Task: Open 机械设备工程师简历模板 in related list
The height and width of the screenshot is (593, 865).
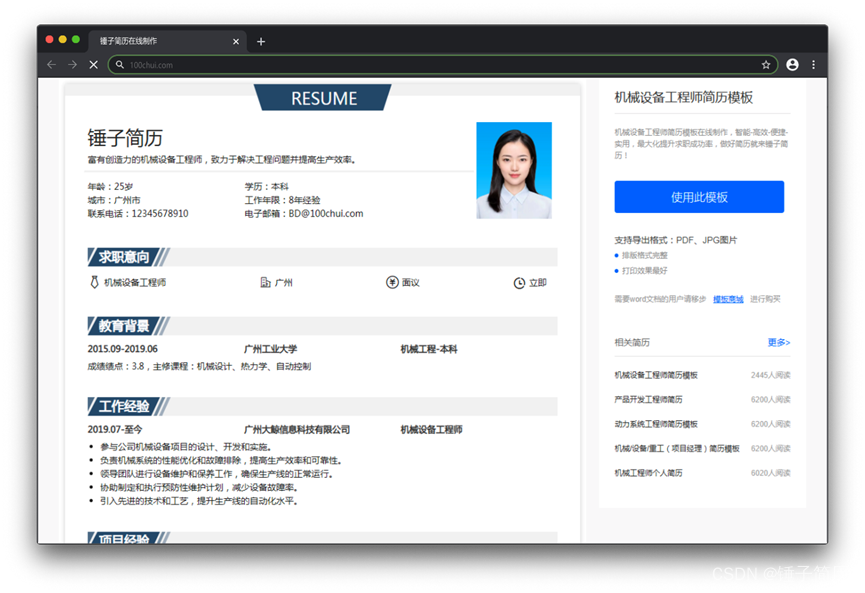Action: click(656, 375)
